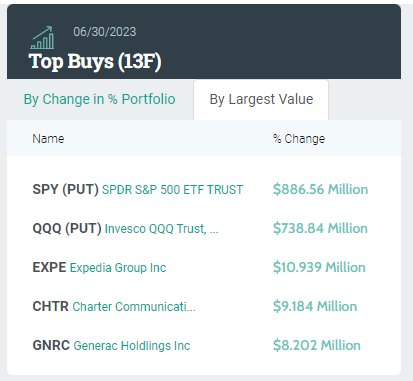The height and width of the screenshot is (381, 413).
Task: Click the GNRC ticker symbol
Action: (51, 345)
